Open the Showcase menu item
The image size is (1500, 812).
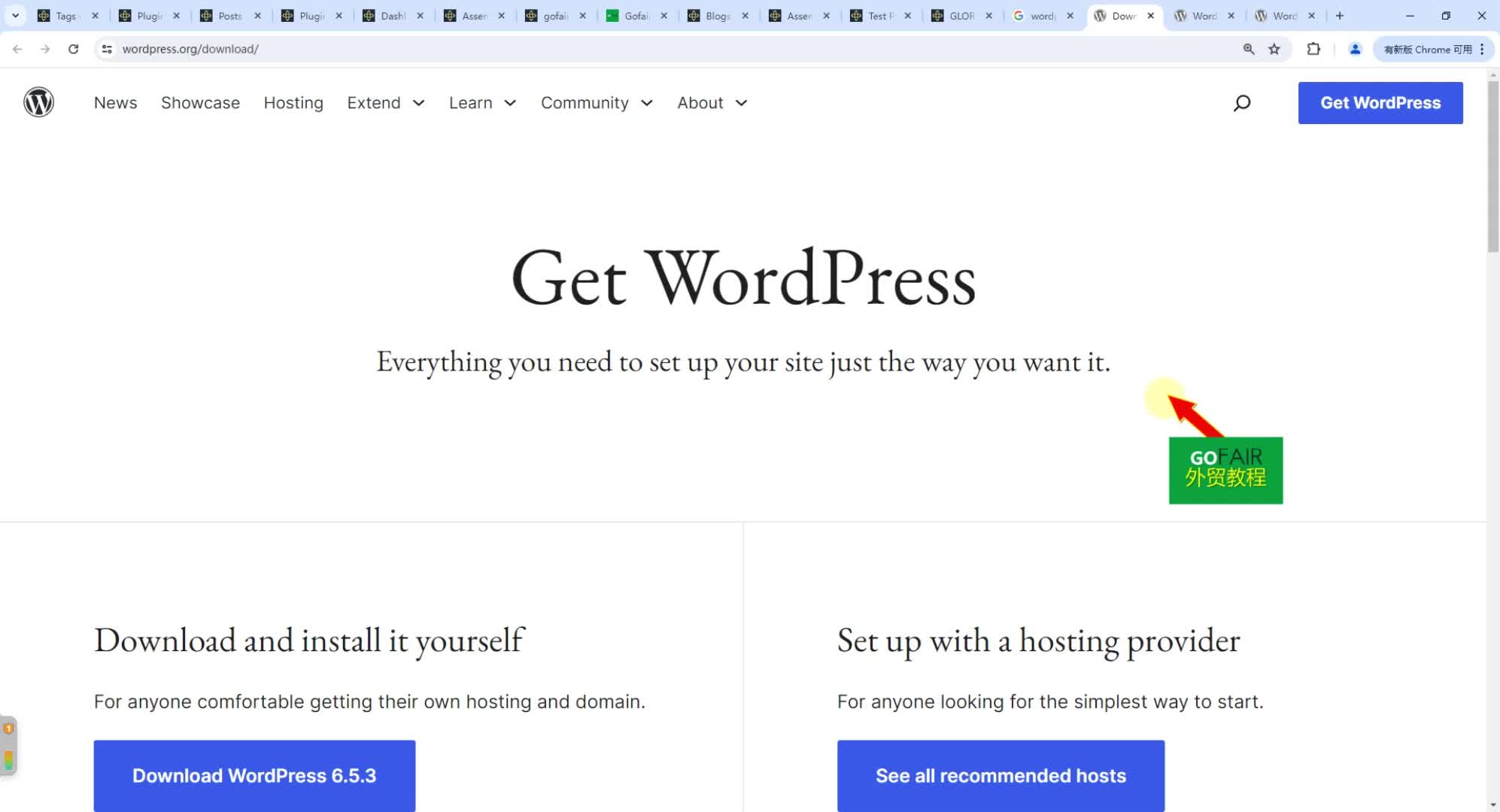click(200, 103)
